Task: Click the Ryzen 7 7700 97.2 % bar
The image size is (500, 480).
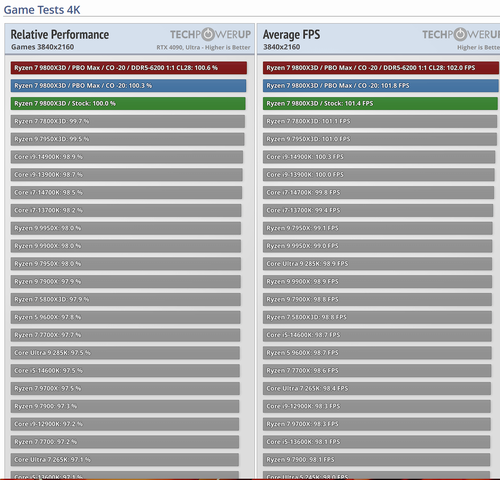Action: coord(125,442)
